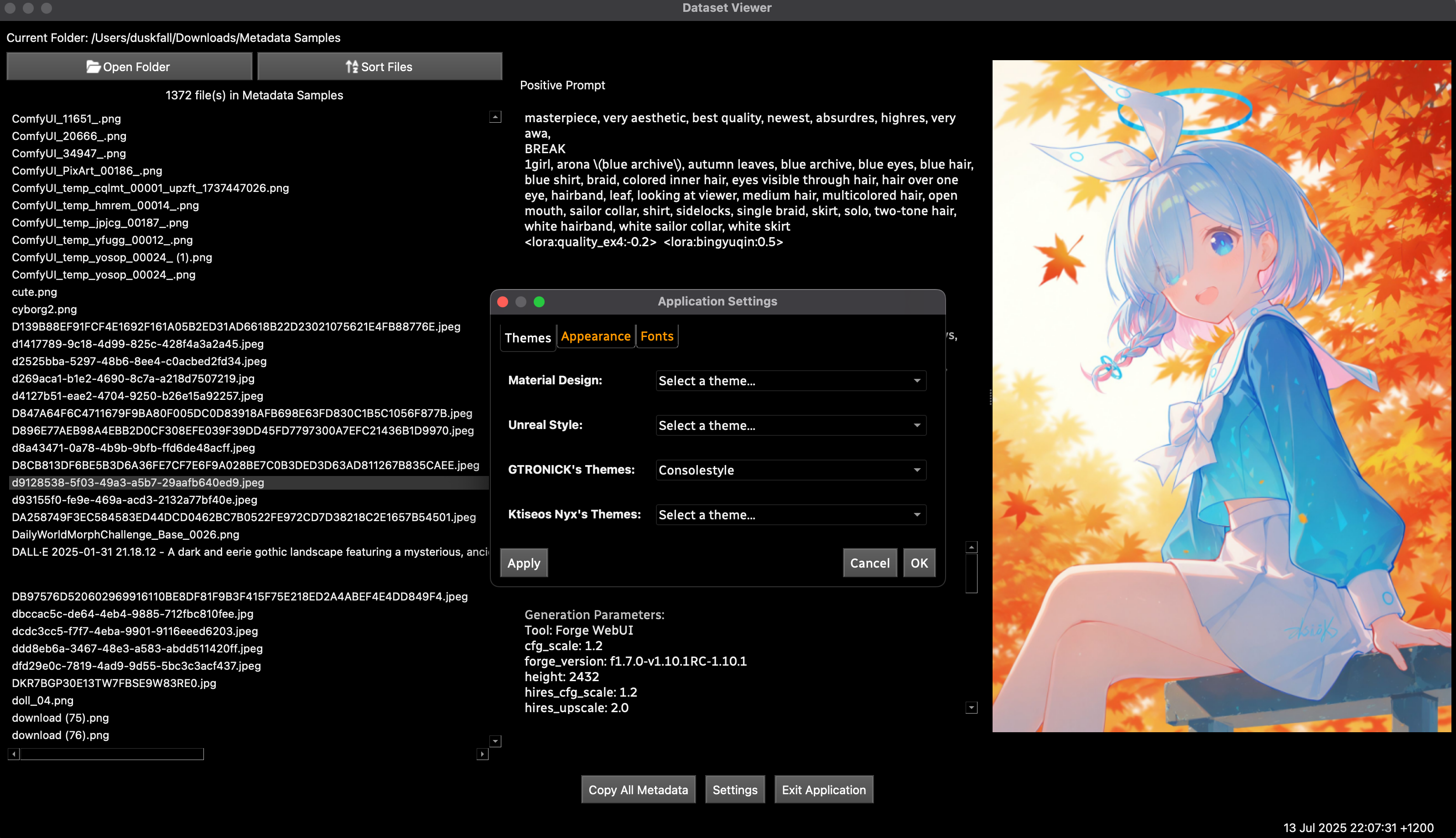Viewport: 1456px width, 838px height.
Task: Click the anime girl image preview
Action: 1221,396
